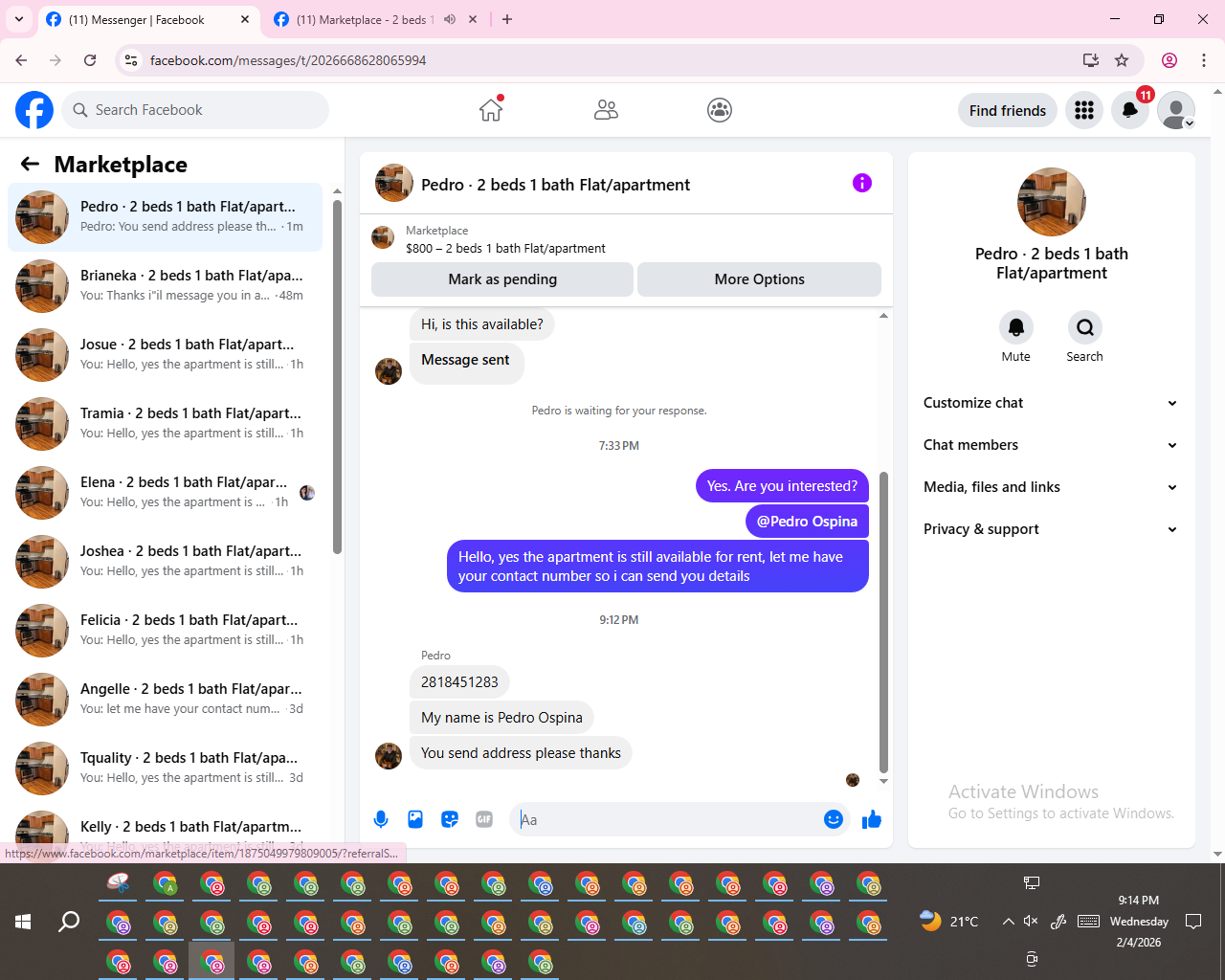Click the browser address bar URL
1225x980 pixels.
click(x=288, y=60)
